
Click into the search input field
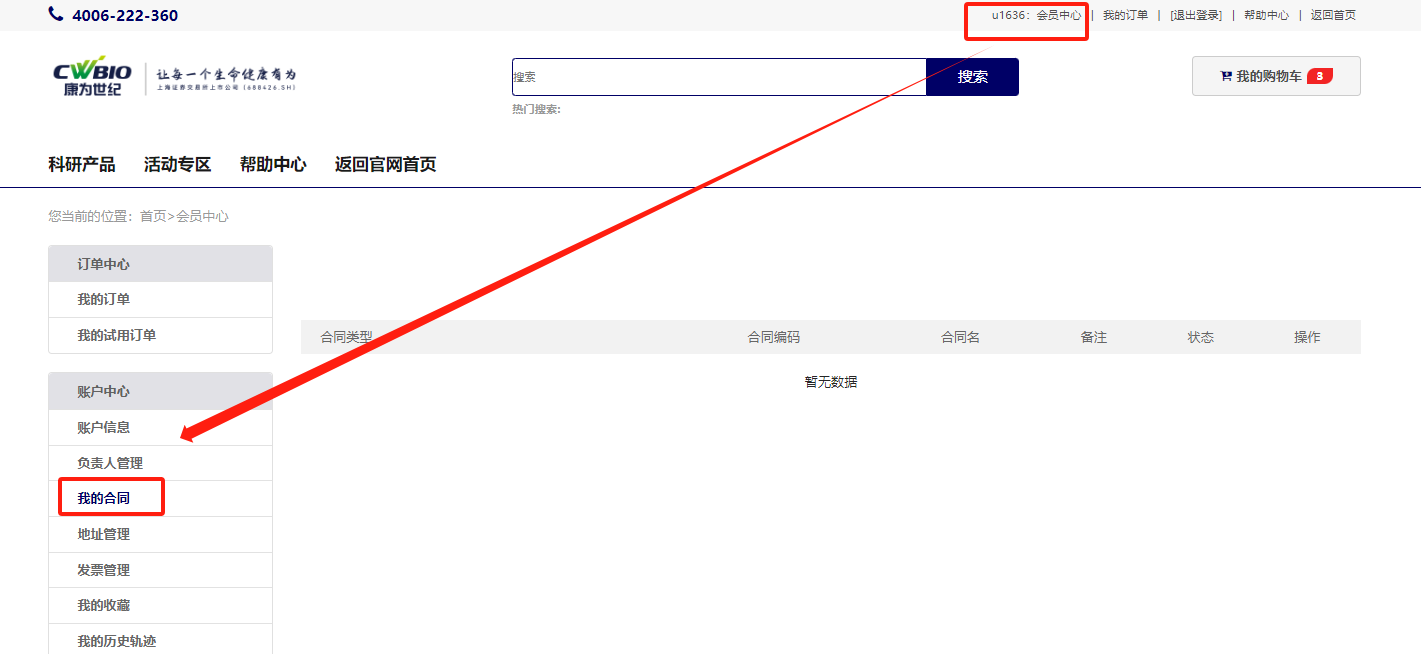point(718,77)
